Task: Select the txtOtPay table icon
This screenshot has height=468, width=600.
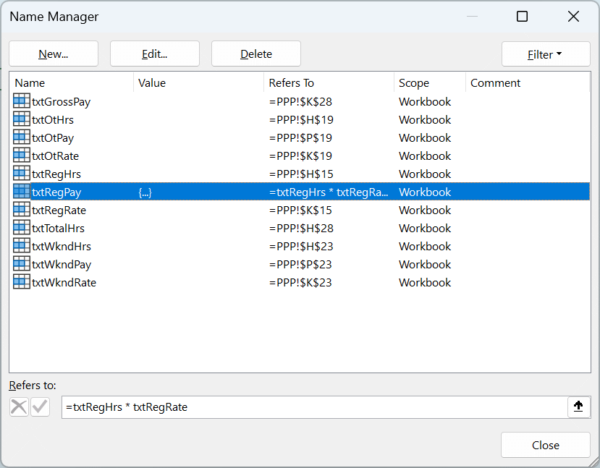Action: 21,138
